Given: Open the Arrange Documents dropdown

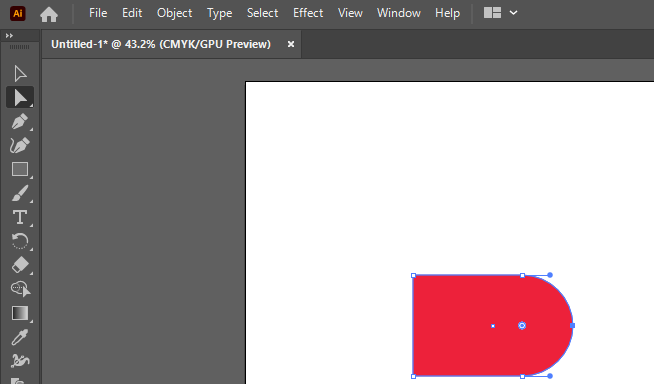Looking at the screenshot, I should tap(501, 13).
